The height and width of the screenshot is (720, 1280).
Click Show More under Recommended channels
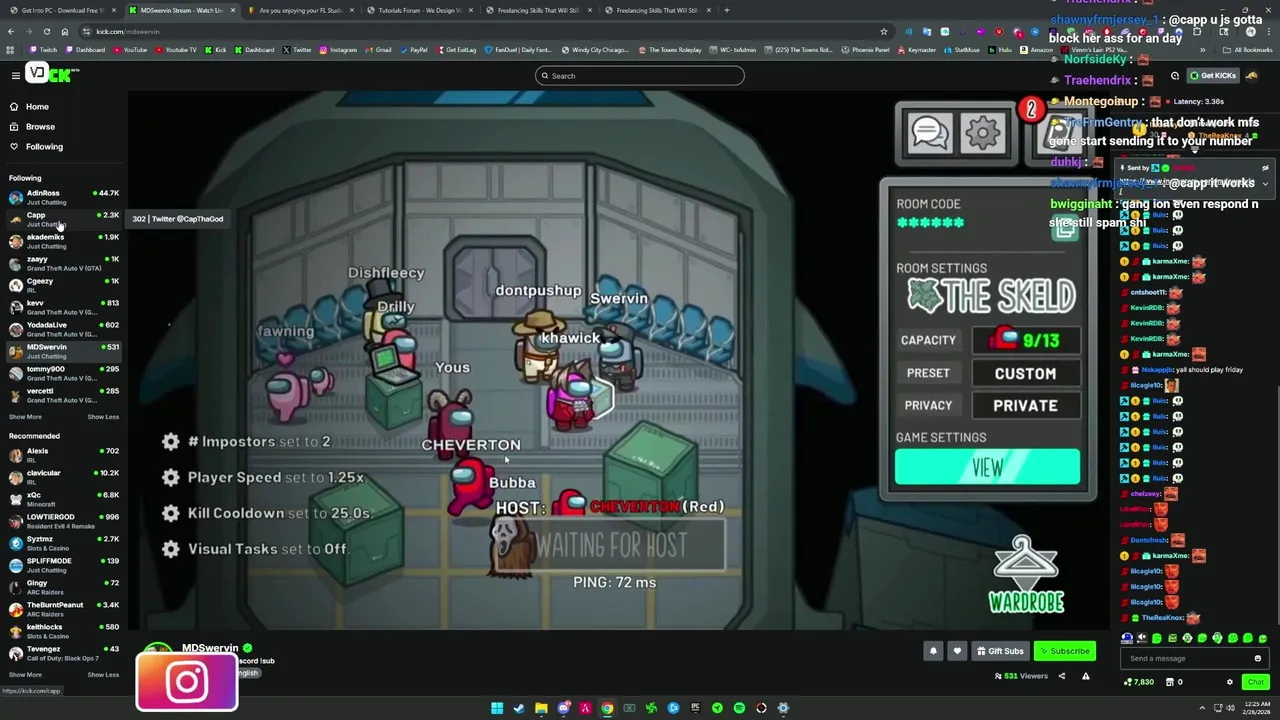[25, 675]
